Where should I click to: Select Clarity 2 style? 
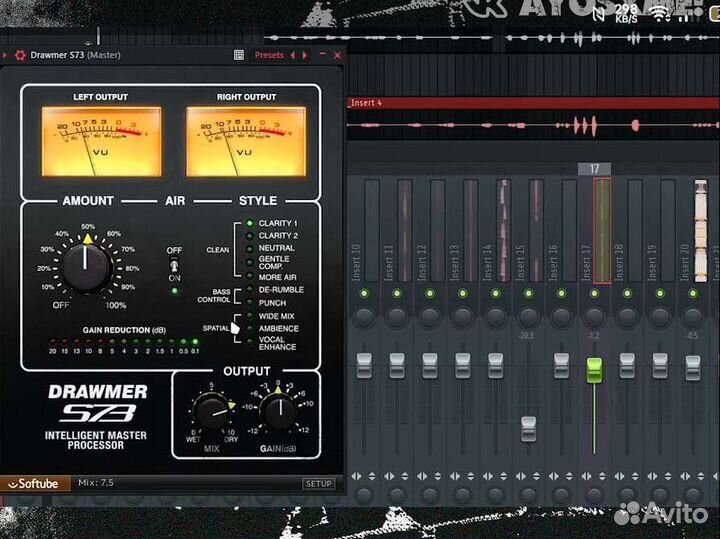pyautogui.click(x=250, y=236)
